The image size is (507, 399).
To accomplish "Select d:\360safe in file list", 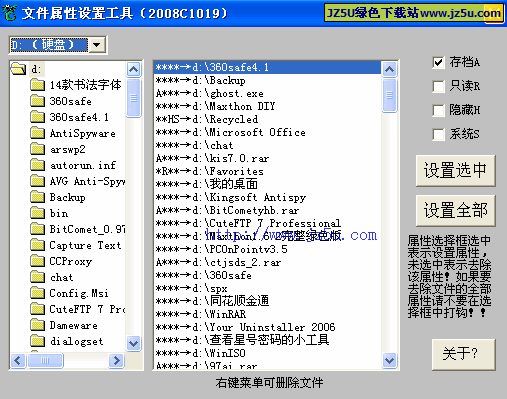I will point(267,275).
